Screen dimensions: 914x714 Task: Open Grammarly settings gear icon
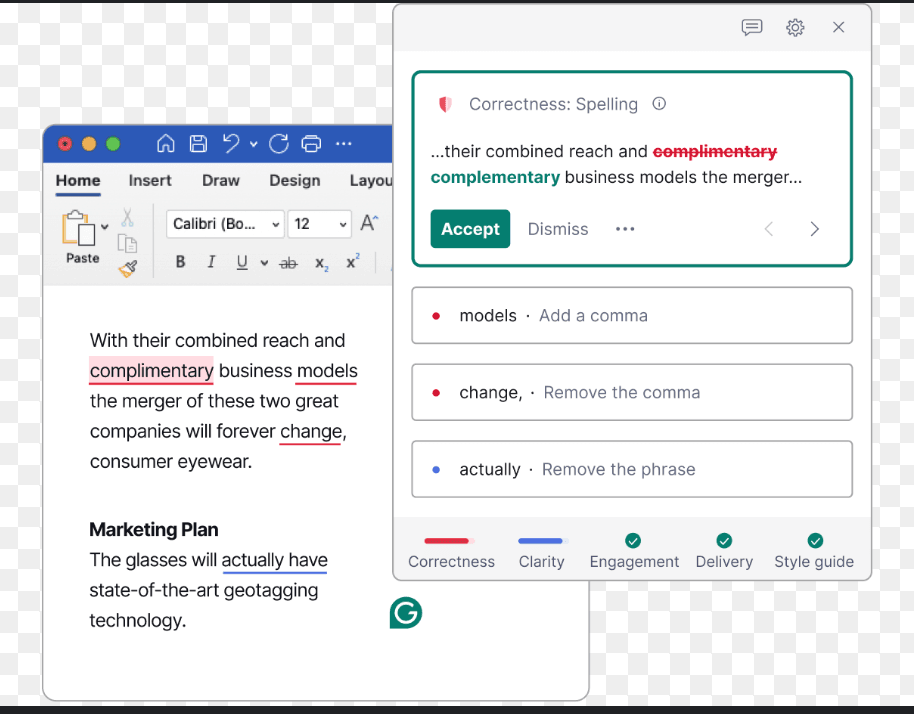[x=795, y=28]
